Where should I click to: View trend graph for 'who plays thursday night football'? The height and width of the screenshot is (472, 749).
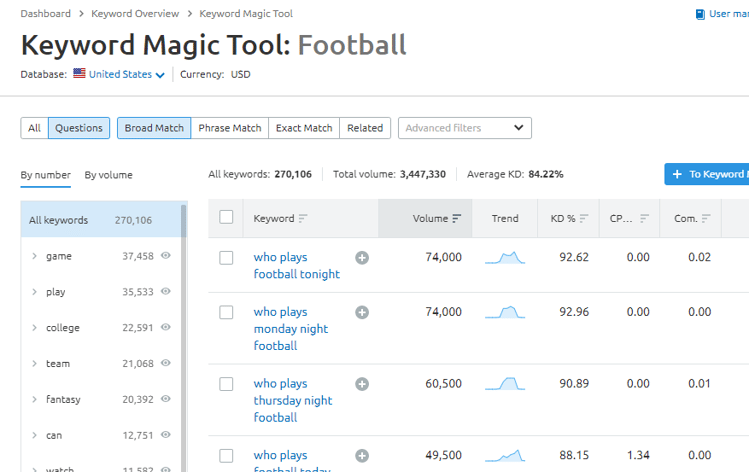click(505, 384)
